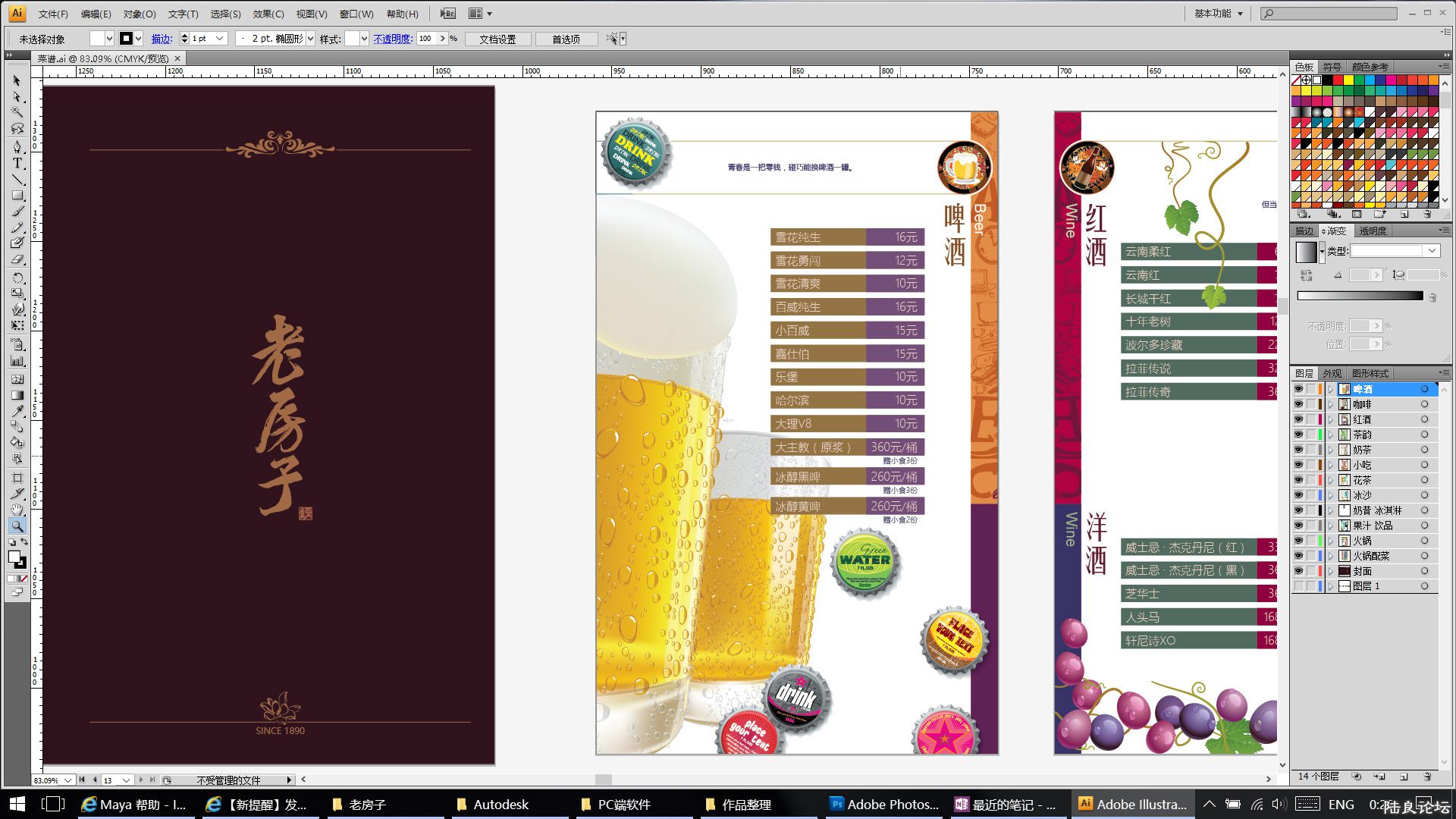The image size is (1456, 819).
Task: Click the 文档设置 button
Action: tap(497, 39)
